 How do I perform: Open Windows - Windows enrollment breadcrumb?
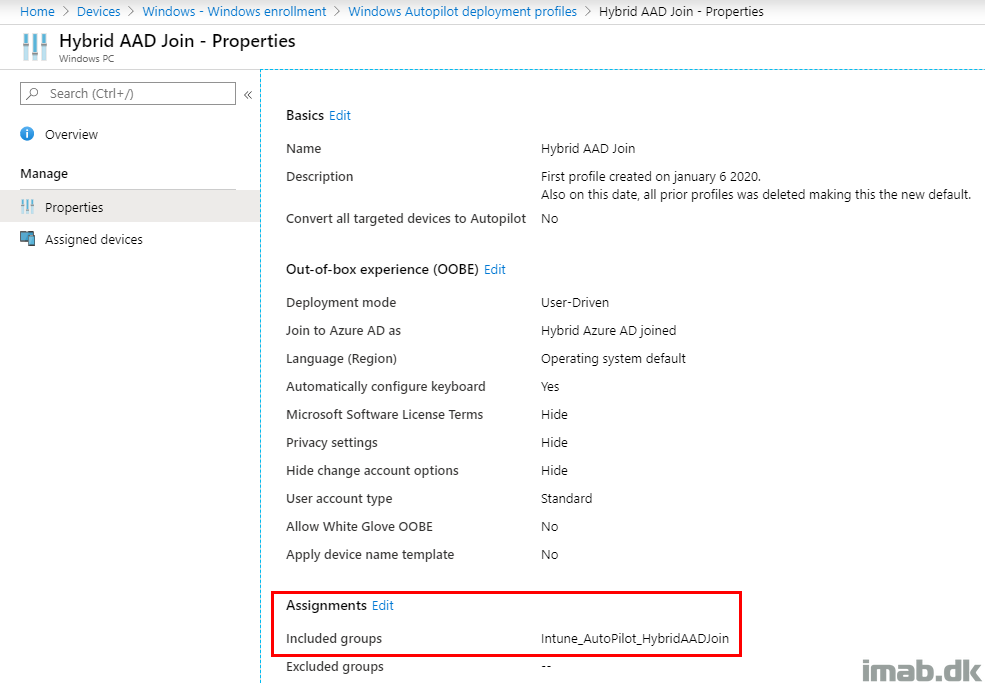click(x=234, y=11)
